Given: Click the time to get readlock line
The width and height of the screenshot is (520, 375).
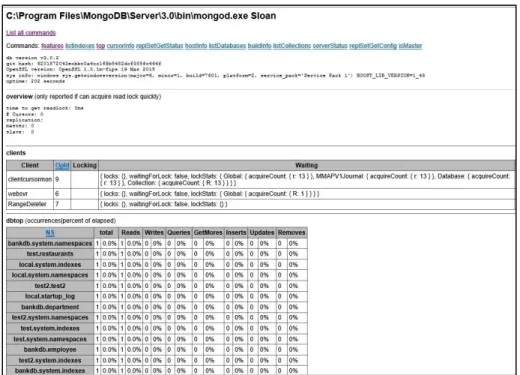Looking at the screenshot, I should click(45, 108).
